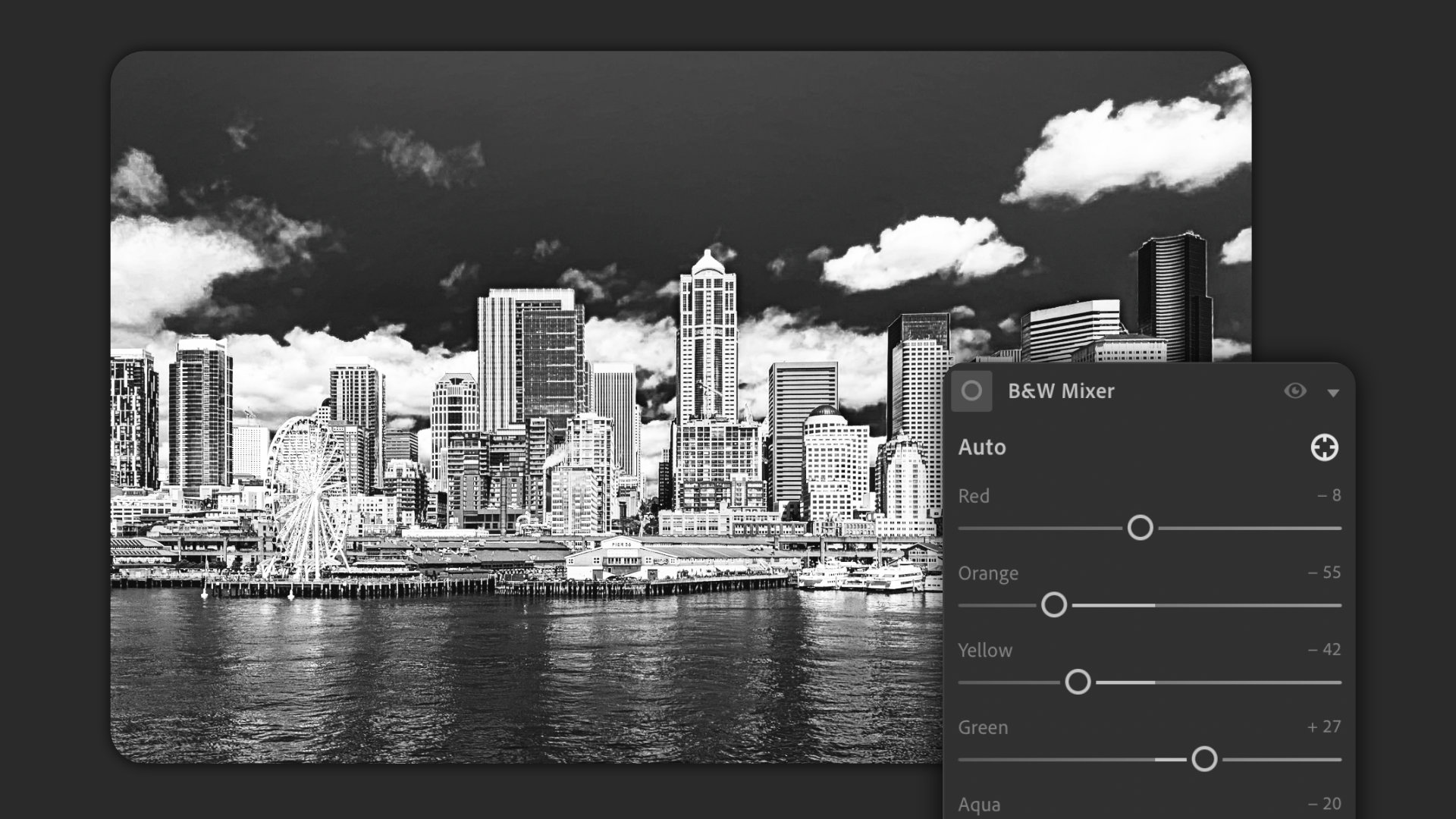Activate the targeted adjustment tool icon

[1324, 447]
